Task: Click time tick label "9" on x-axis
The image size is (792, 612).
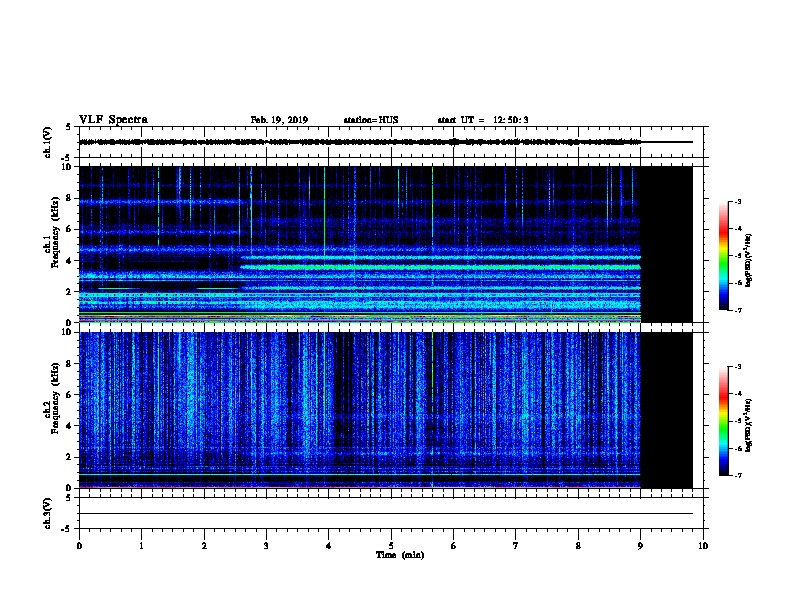Action: click(x=640, y=545)
